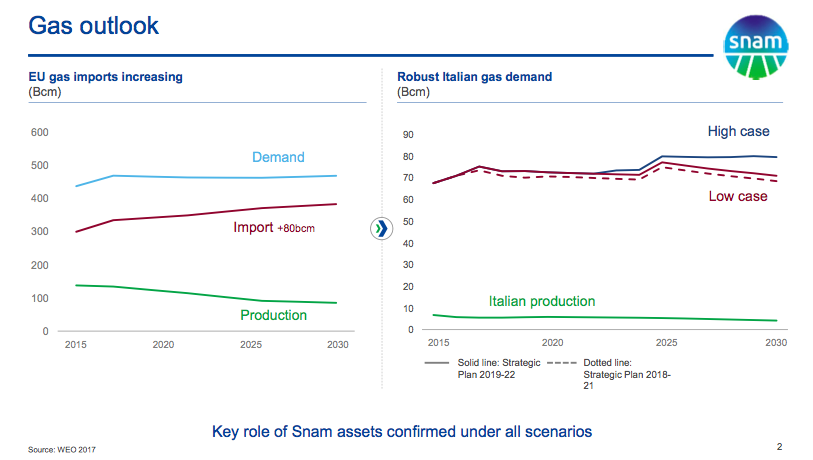Image resolution: width=813 pixels, height=460 pixels.
Task: Click the 'Import' series label
Action: click(252, 227)
